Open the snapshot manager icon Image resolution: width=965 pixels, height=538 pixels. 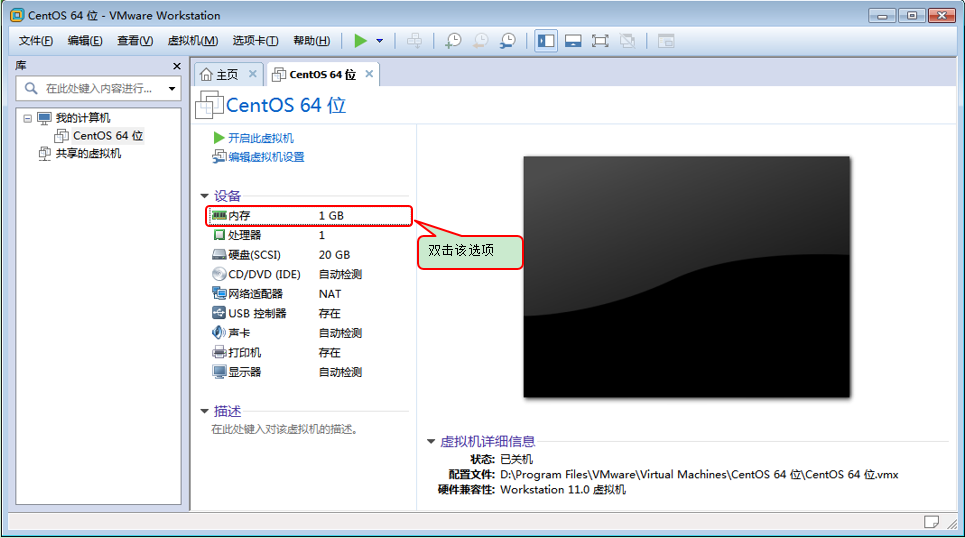tap(507, 41)
